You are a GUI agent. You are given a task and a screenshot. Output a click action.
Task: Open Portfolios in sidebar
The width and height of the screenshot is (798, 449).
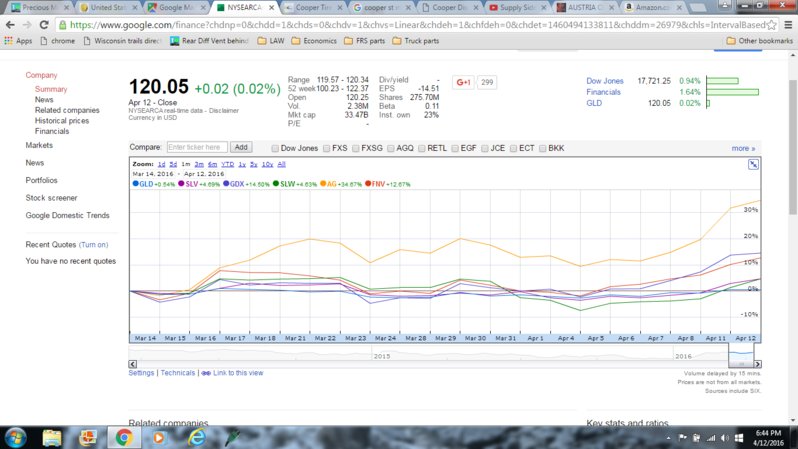(x=41, y=180)
